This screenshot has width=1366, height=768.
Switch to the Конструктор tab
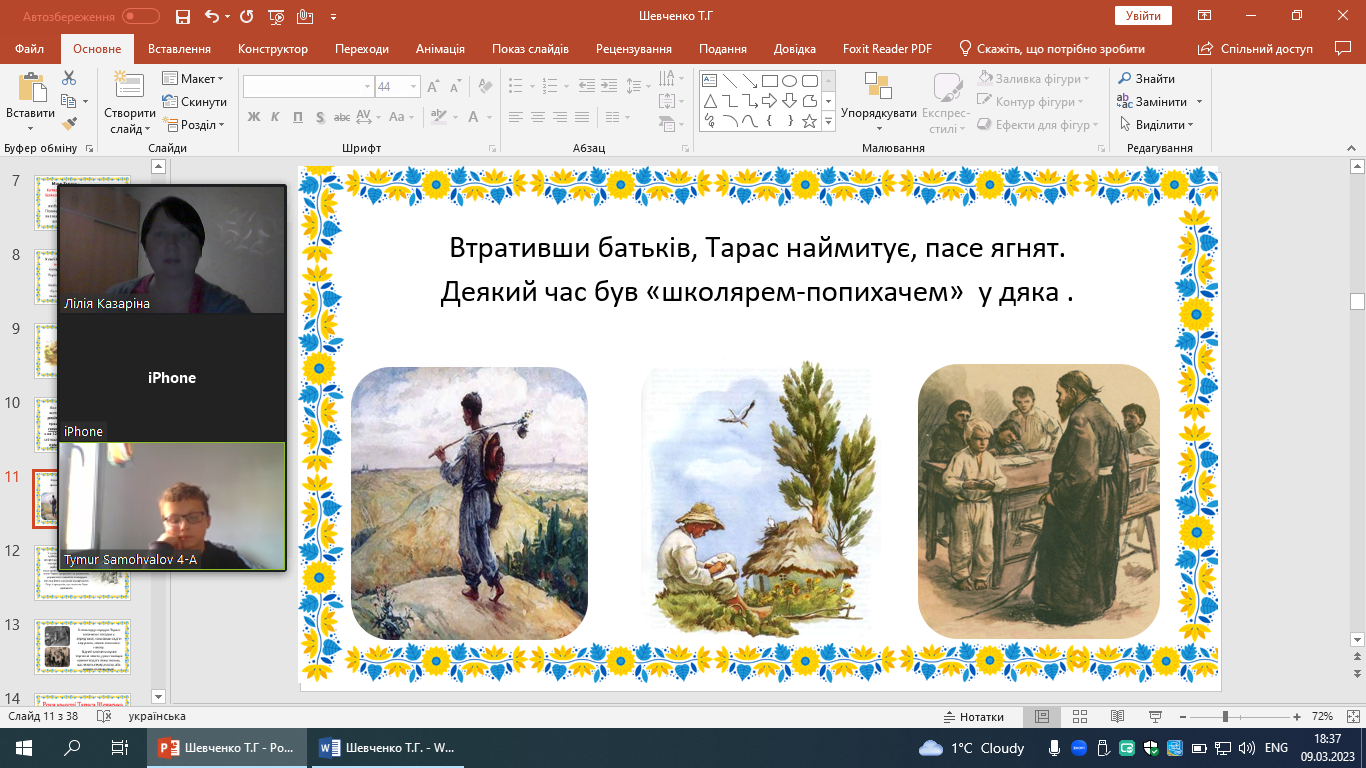(x=273, y=49)
